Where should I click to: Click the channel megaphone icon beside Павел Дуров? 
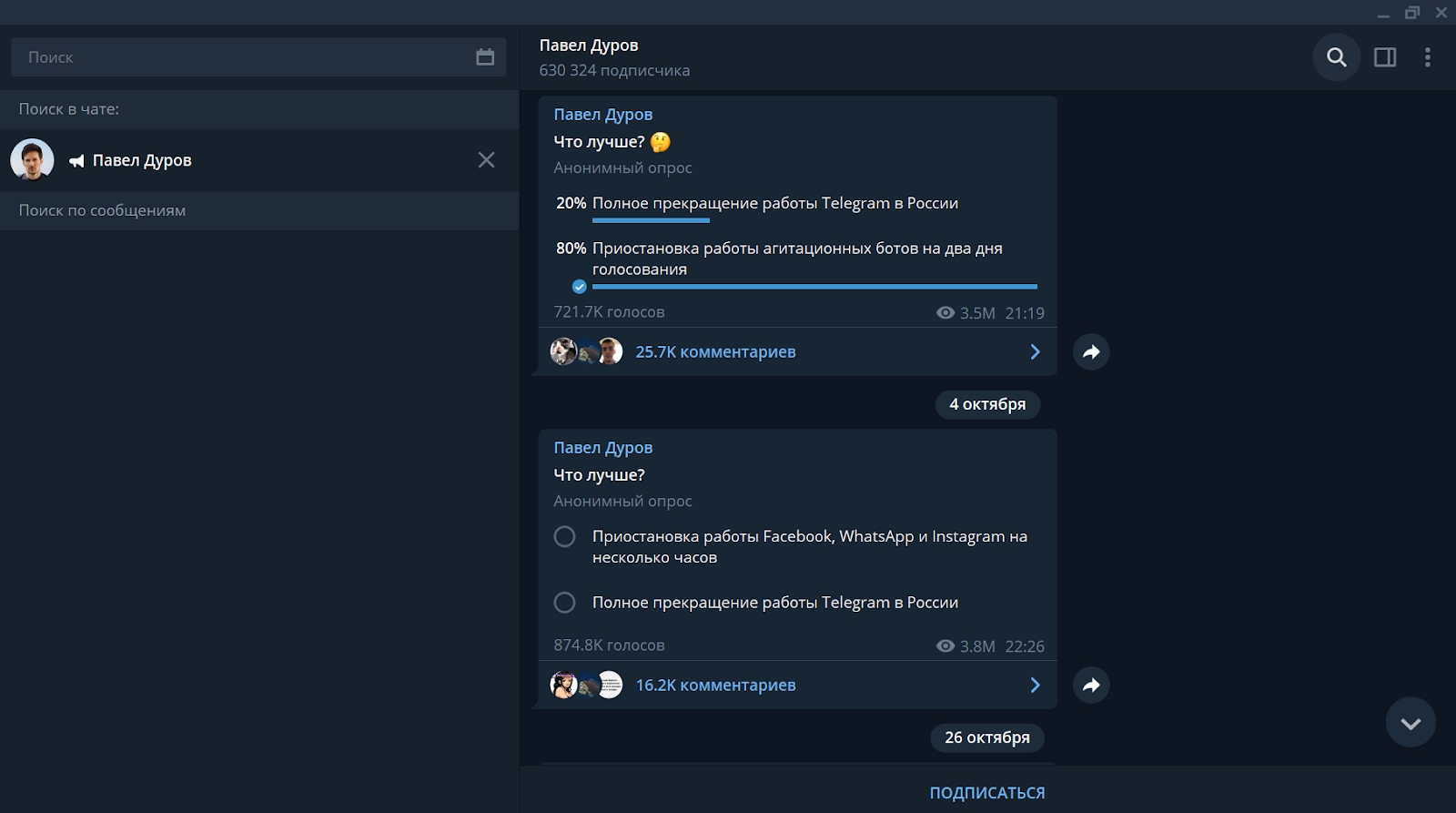click(76, 161)
